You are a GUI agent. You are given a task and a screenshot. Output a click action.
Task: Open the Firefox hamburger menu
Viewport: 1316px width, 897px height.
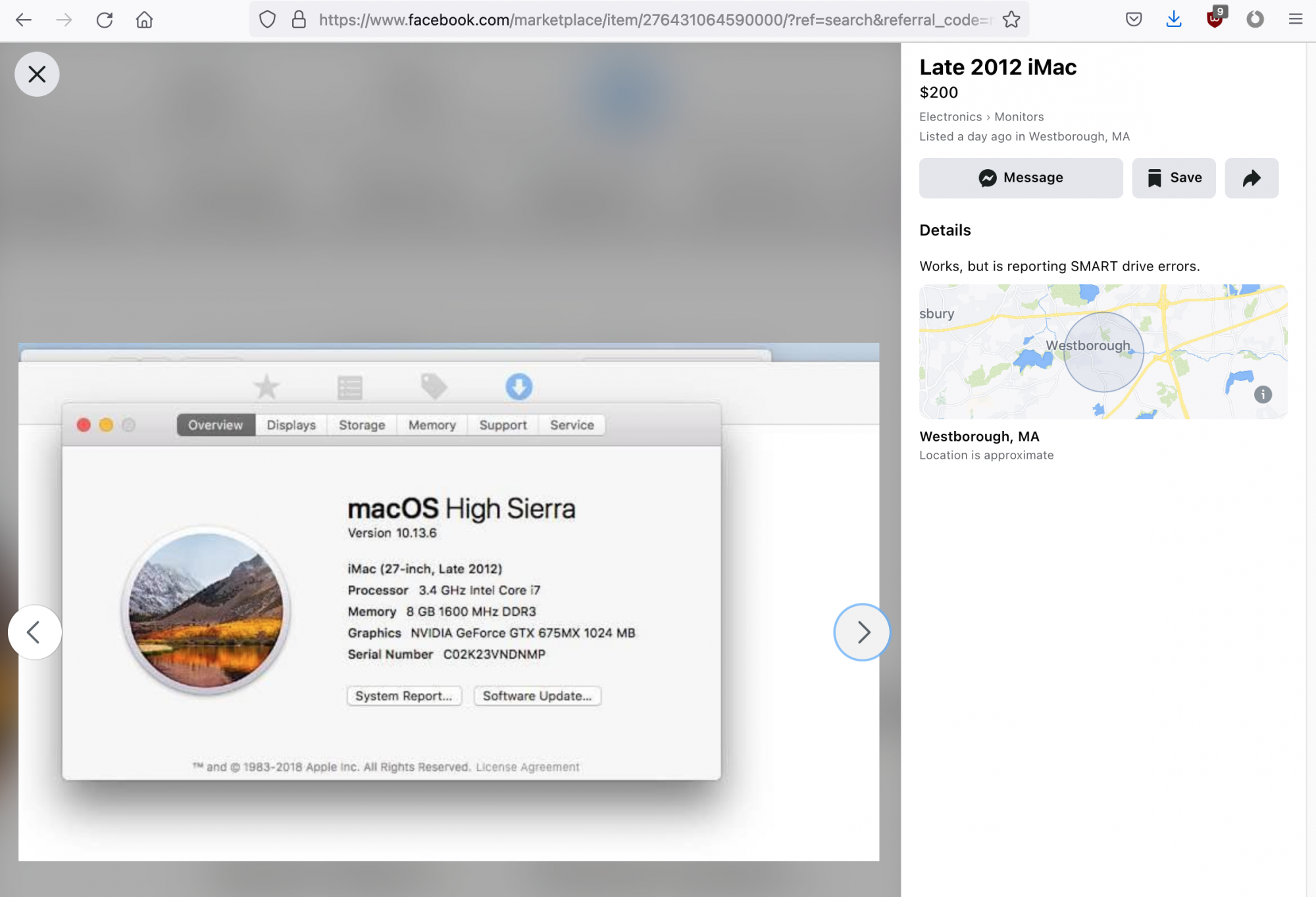(x=1296, y=20)
